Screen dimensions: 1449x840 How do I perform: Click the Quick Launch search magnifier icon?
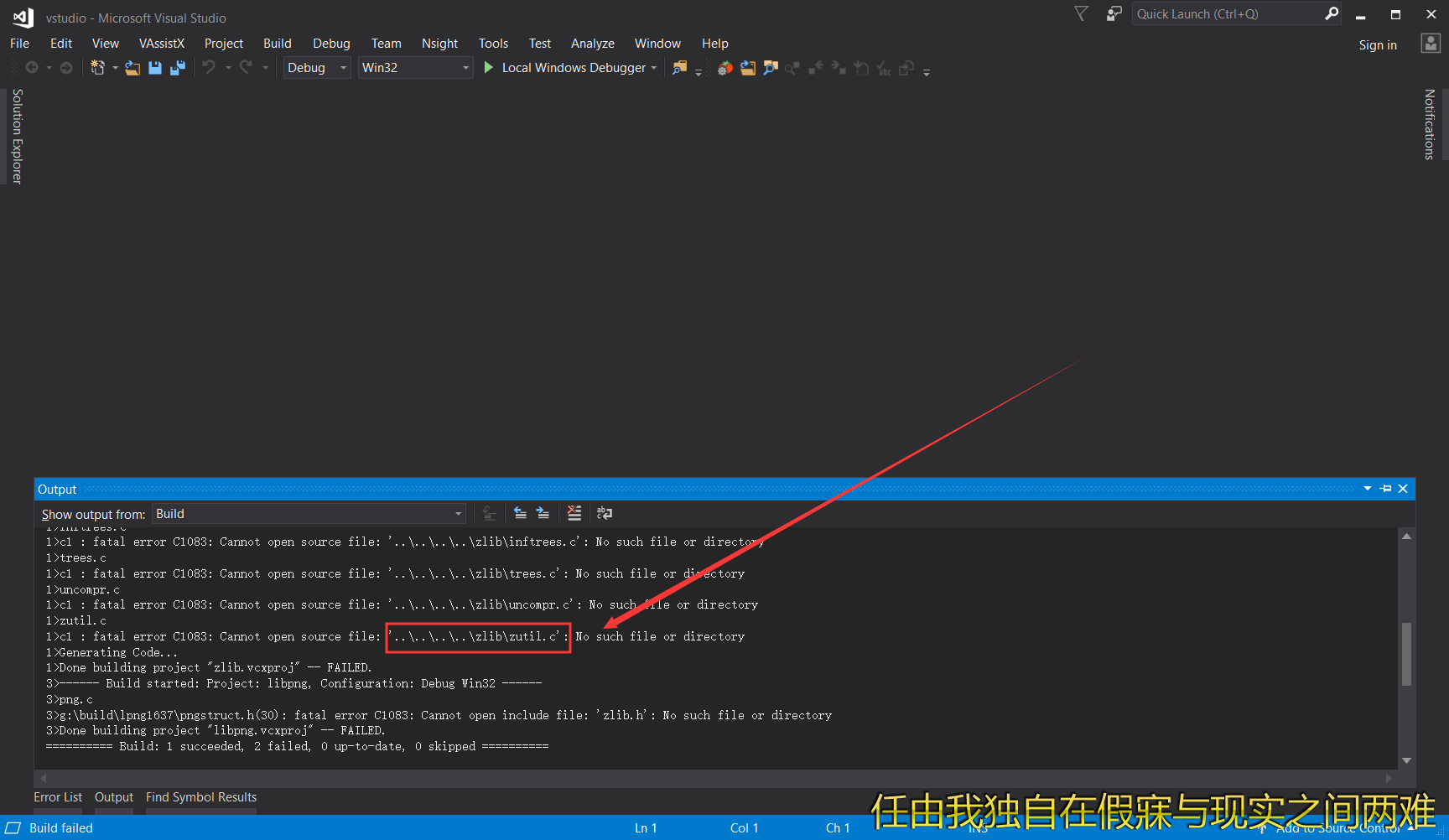[1331, 13]
